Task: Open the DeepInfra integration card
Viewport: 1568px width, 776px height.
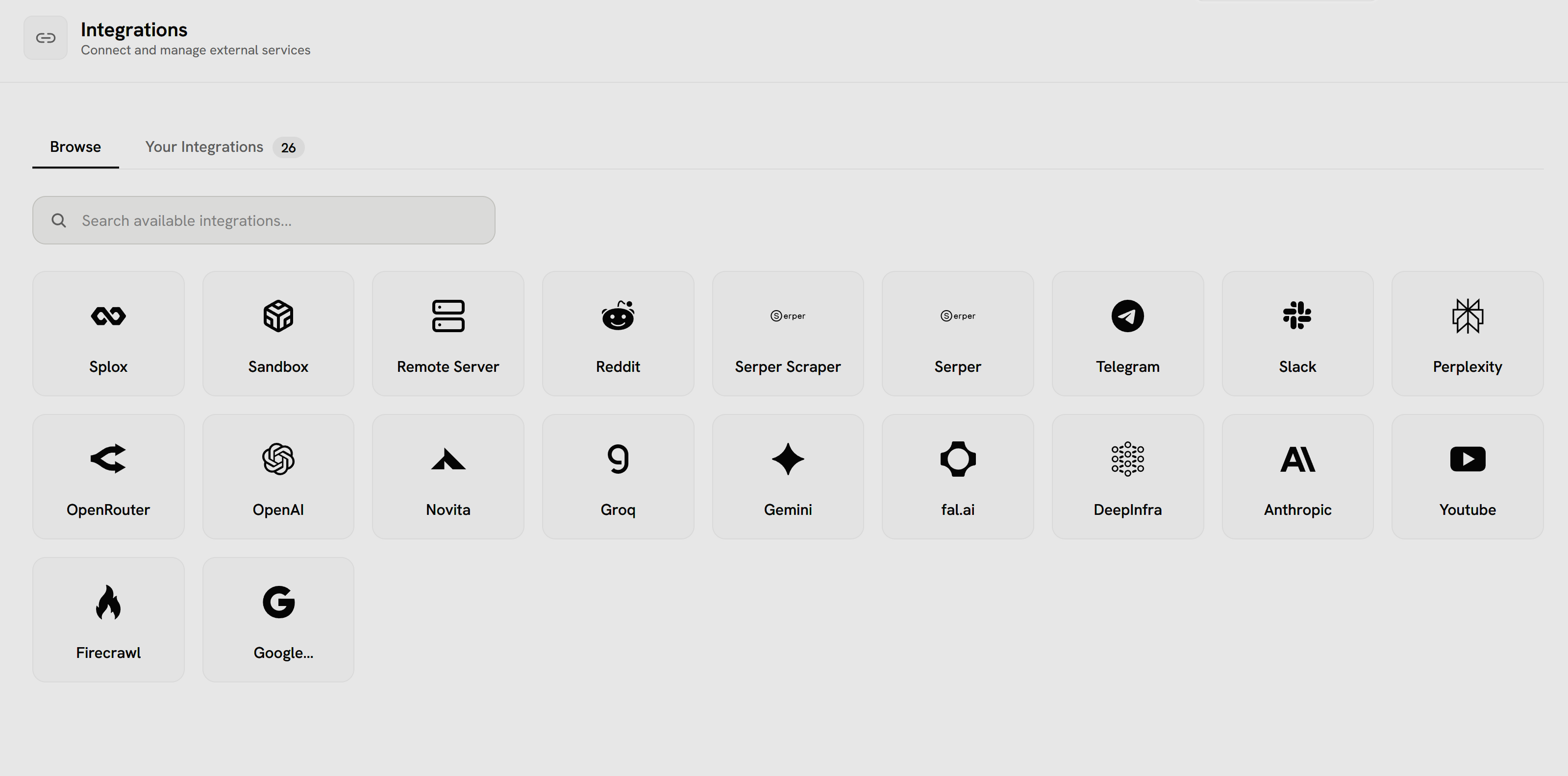Action: [1127, 476]
